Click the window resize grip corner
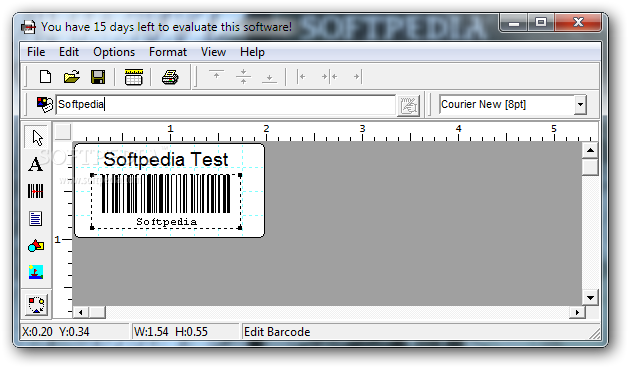The image size is (629, 368). (x=595, y=333)
